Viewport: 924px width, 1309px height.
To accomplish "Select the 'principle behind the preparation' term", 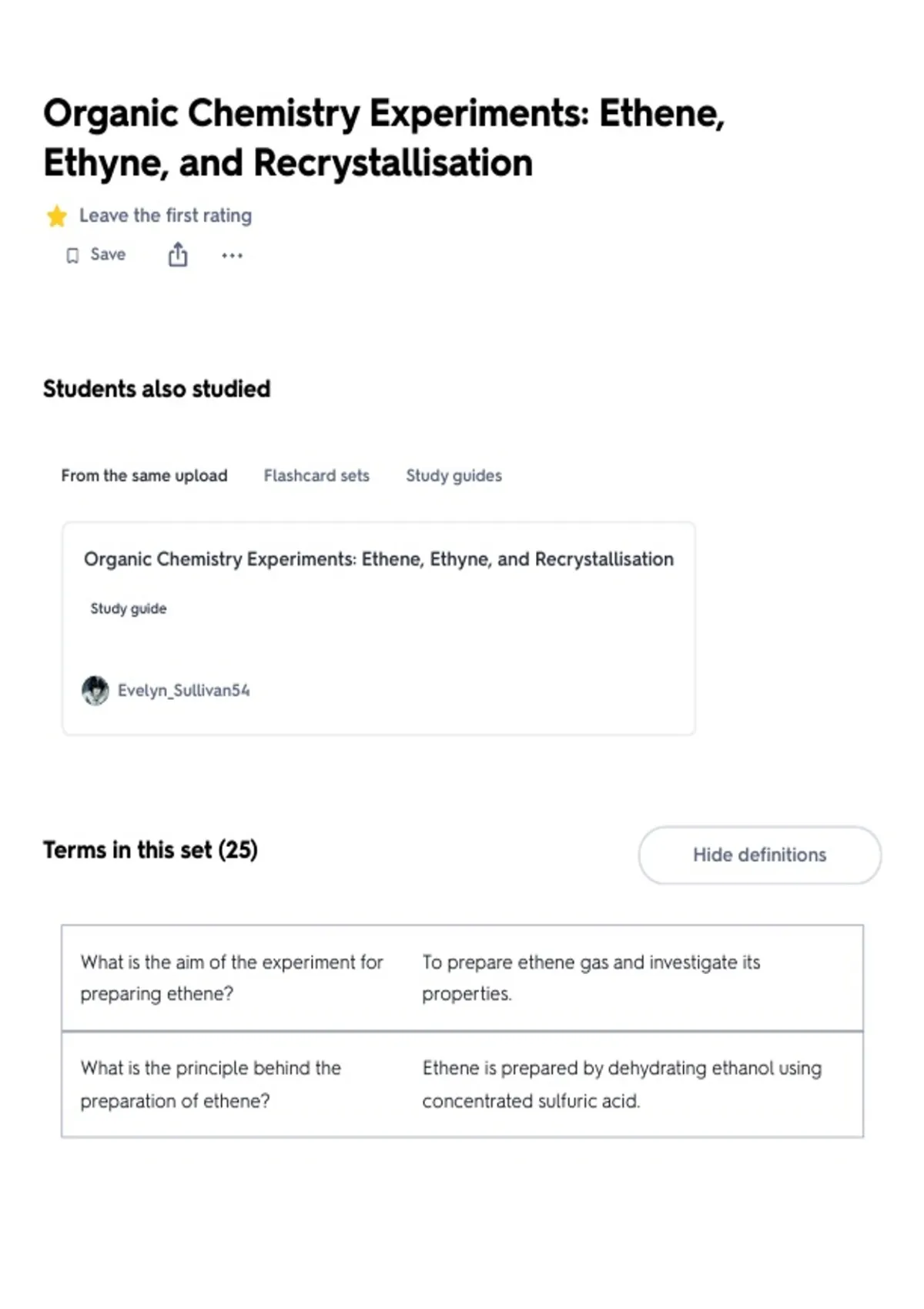I will [211, 1084].
